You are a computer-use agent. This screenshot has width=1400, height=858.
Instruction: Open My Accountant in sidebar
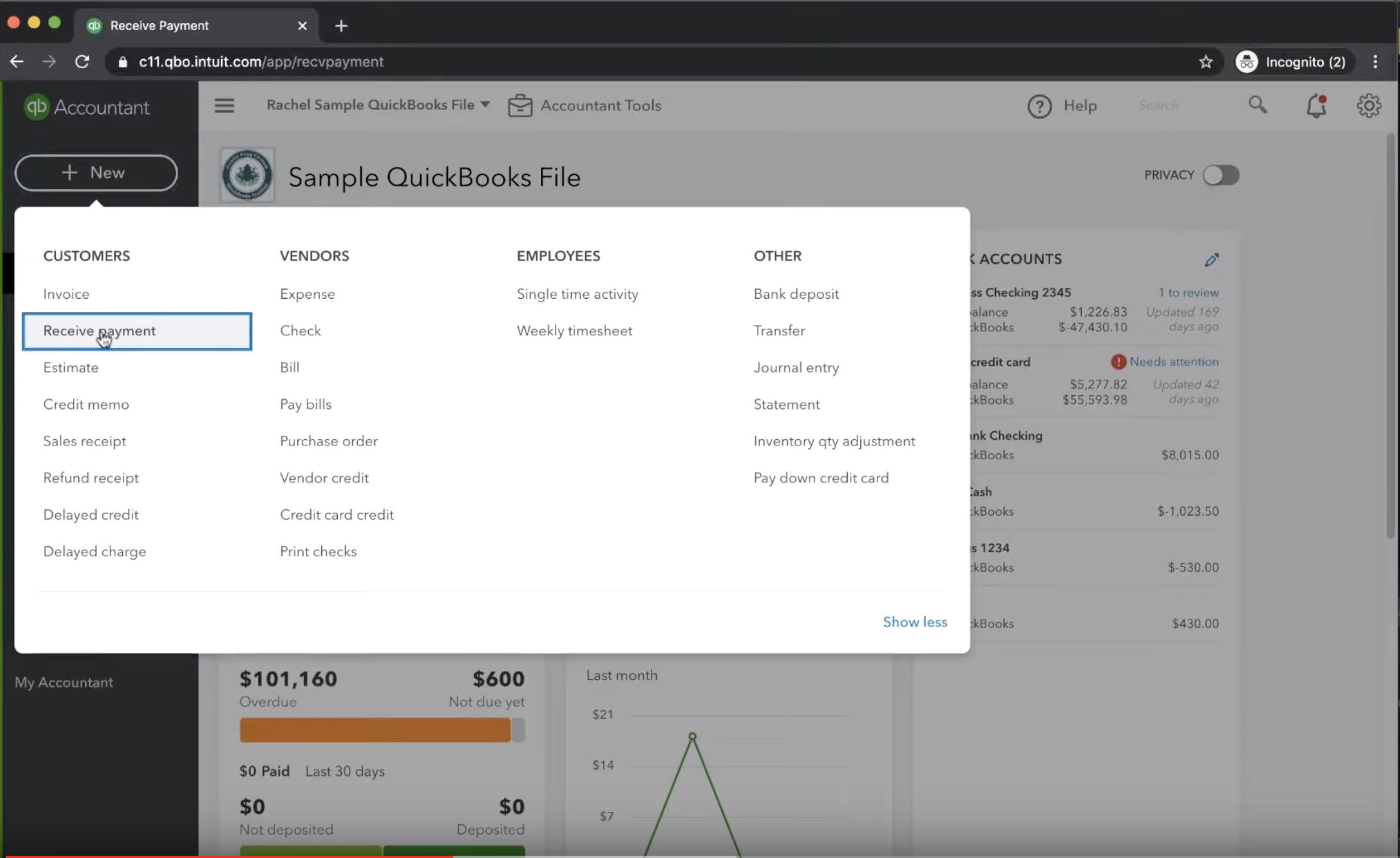click(64, 682)
